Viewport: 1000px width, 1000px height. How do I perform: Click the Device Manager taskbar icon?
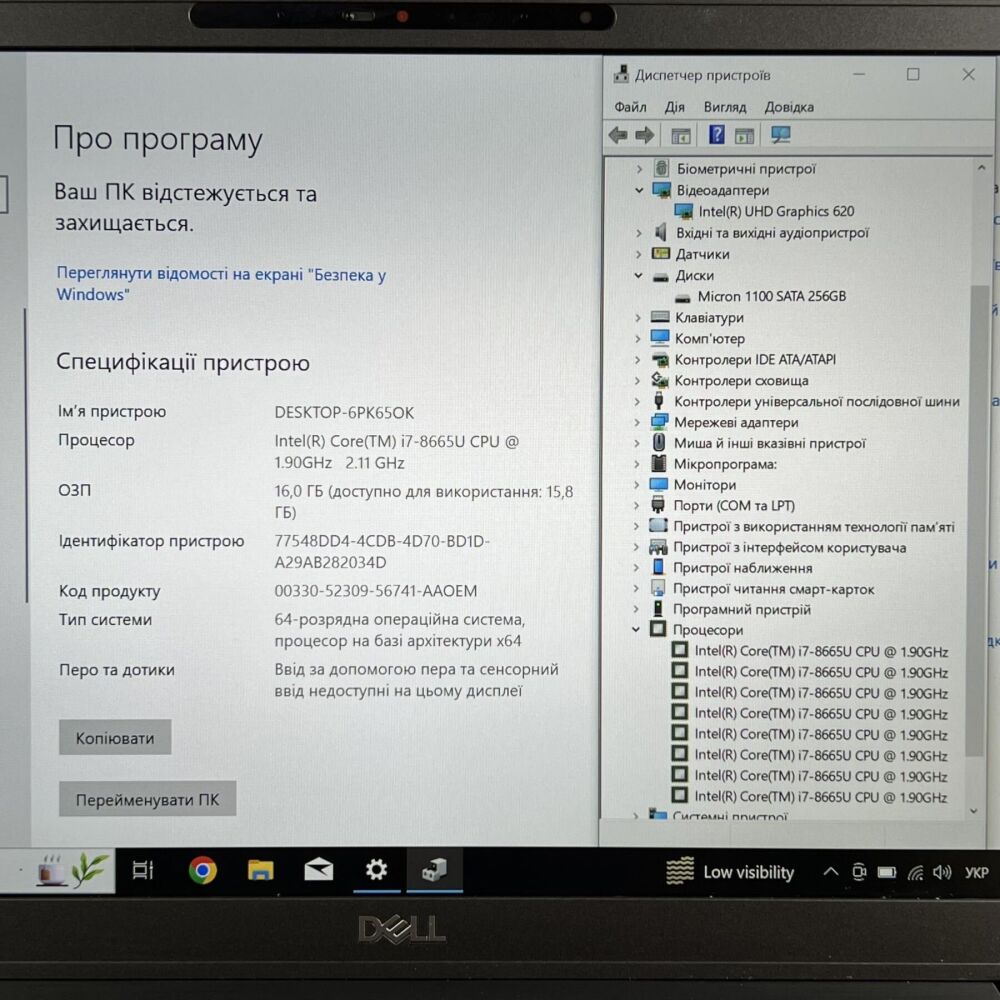click(x=434, y=870)
